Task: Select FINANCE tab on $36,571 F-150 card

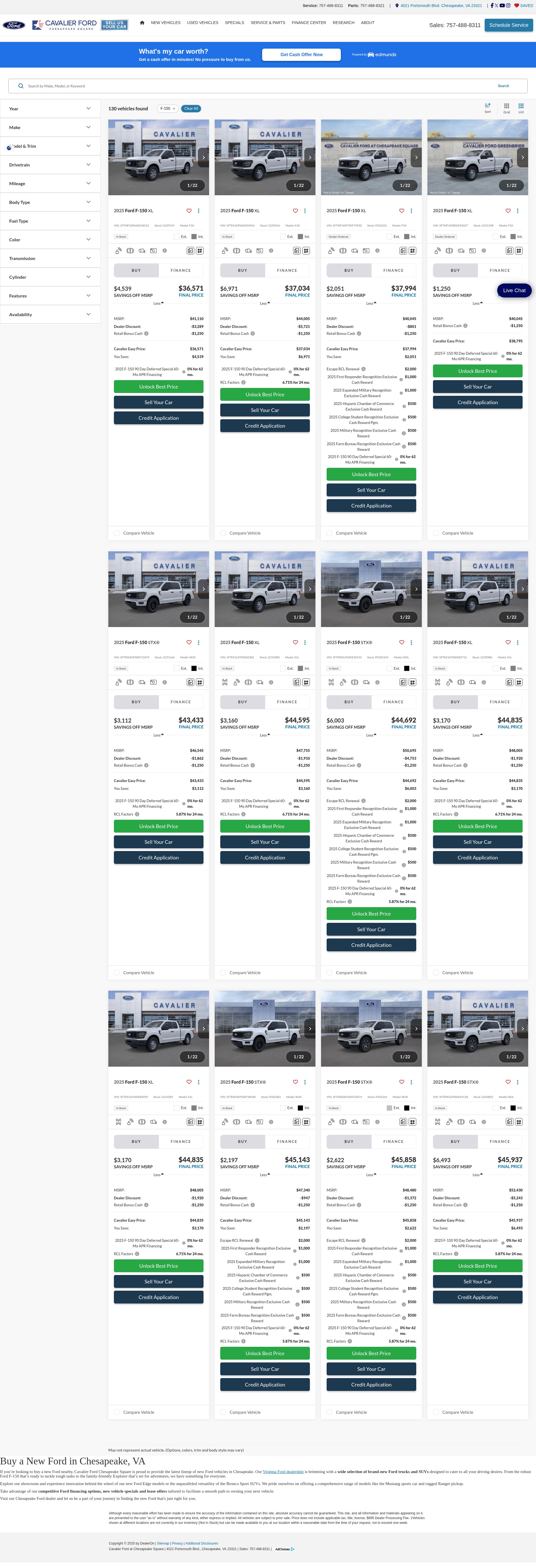Action: point(181,270)
